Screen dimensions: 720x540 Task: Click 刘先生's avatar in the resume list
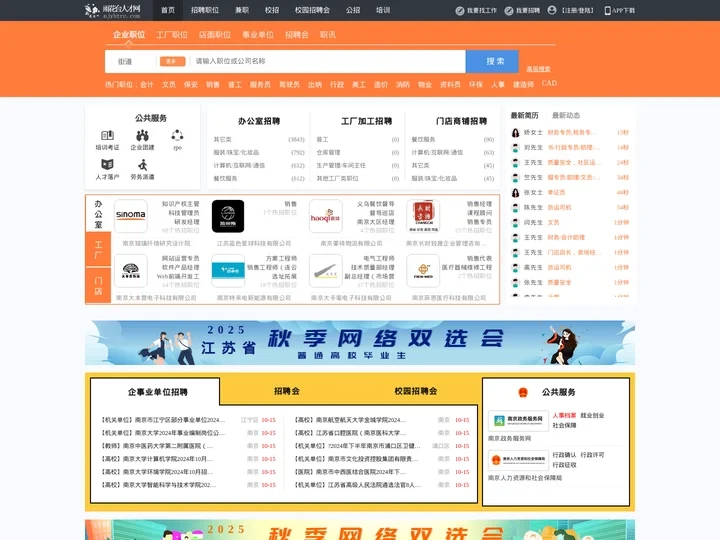coord(516,148)
